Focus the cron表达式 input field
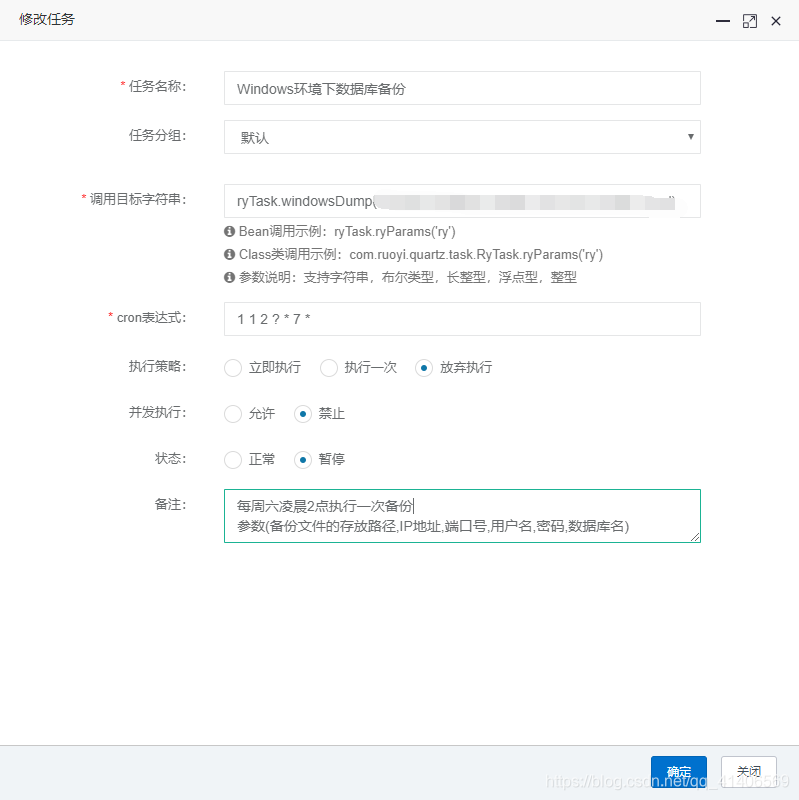The height and width of the screenshot is (800, 799). coord(462,319)
